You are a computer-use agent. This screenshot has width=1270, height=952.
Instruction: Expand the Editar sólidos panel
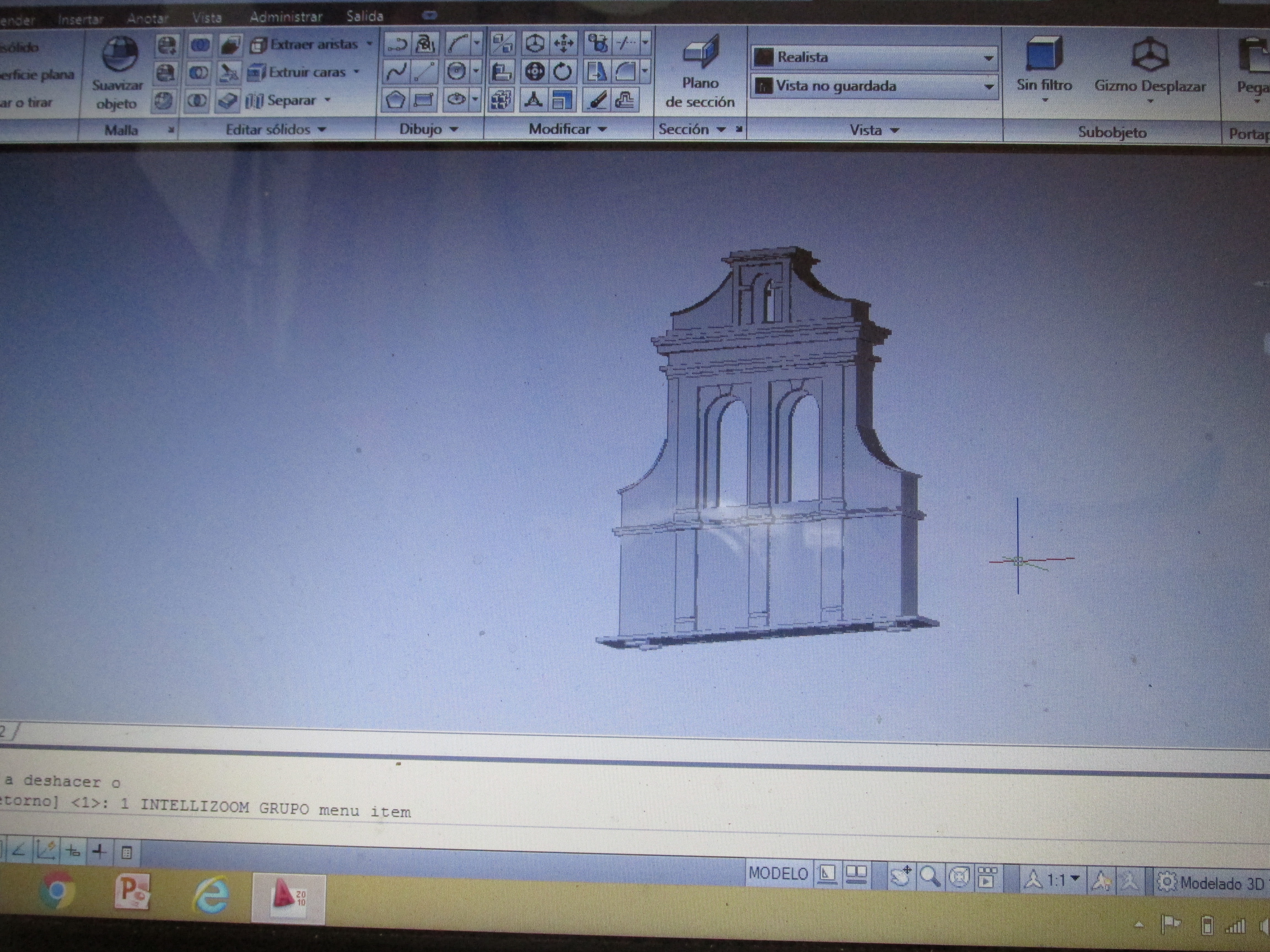(x=276, y=130)
